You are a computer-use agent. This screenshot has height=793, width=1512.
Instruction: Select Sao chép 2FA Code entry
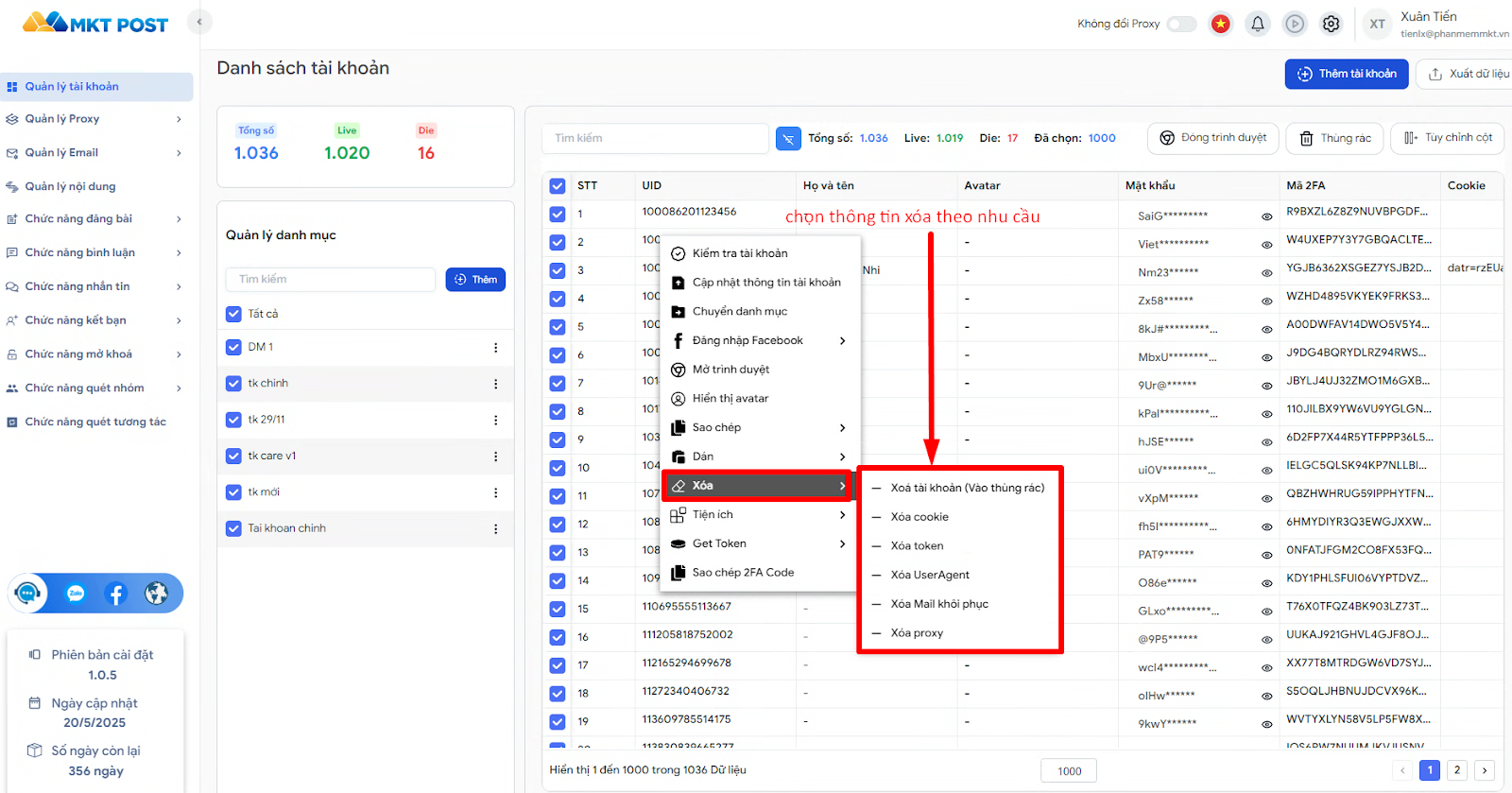coord(759,573)
